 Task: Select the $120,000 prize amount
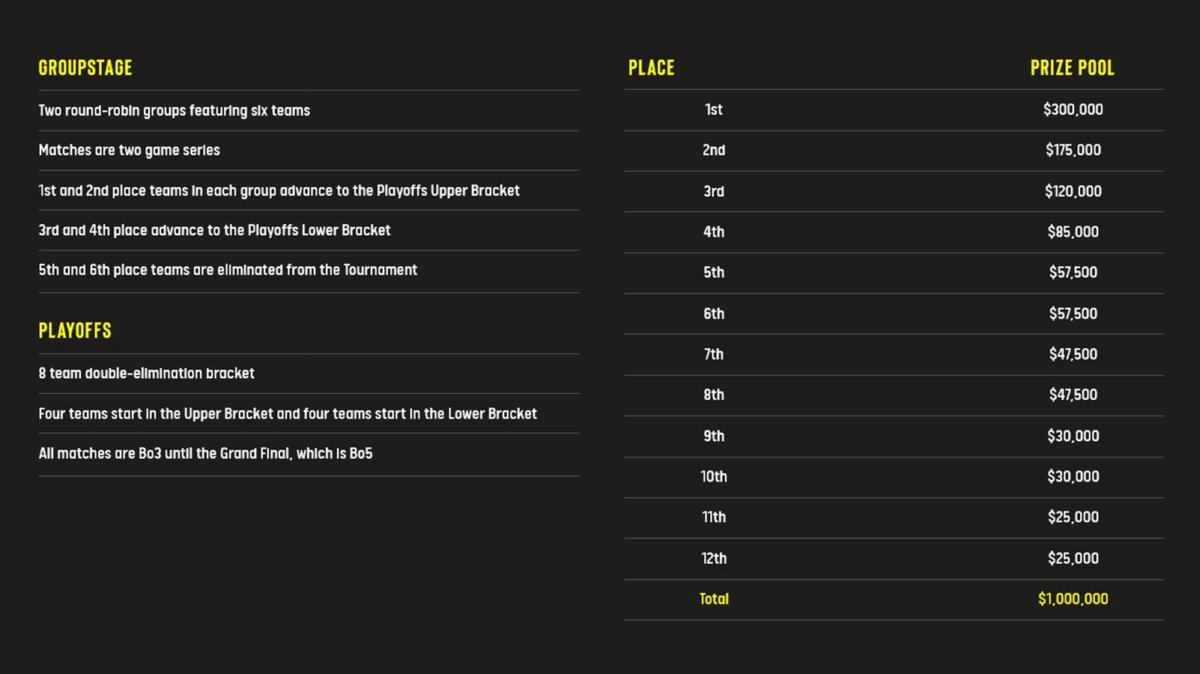(1073, 191)
